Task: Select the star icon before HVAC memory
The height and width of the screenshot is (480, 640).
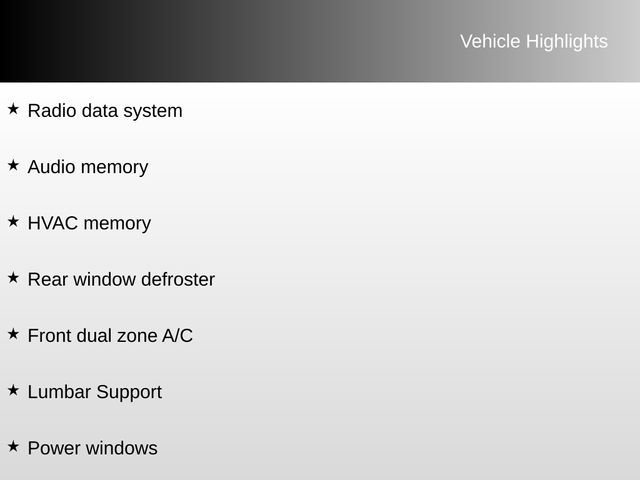Action: [13, 221]
